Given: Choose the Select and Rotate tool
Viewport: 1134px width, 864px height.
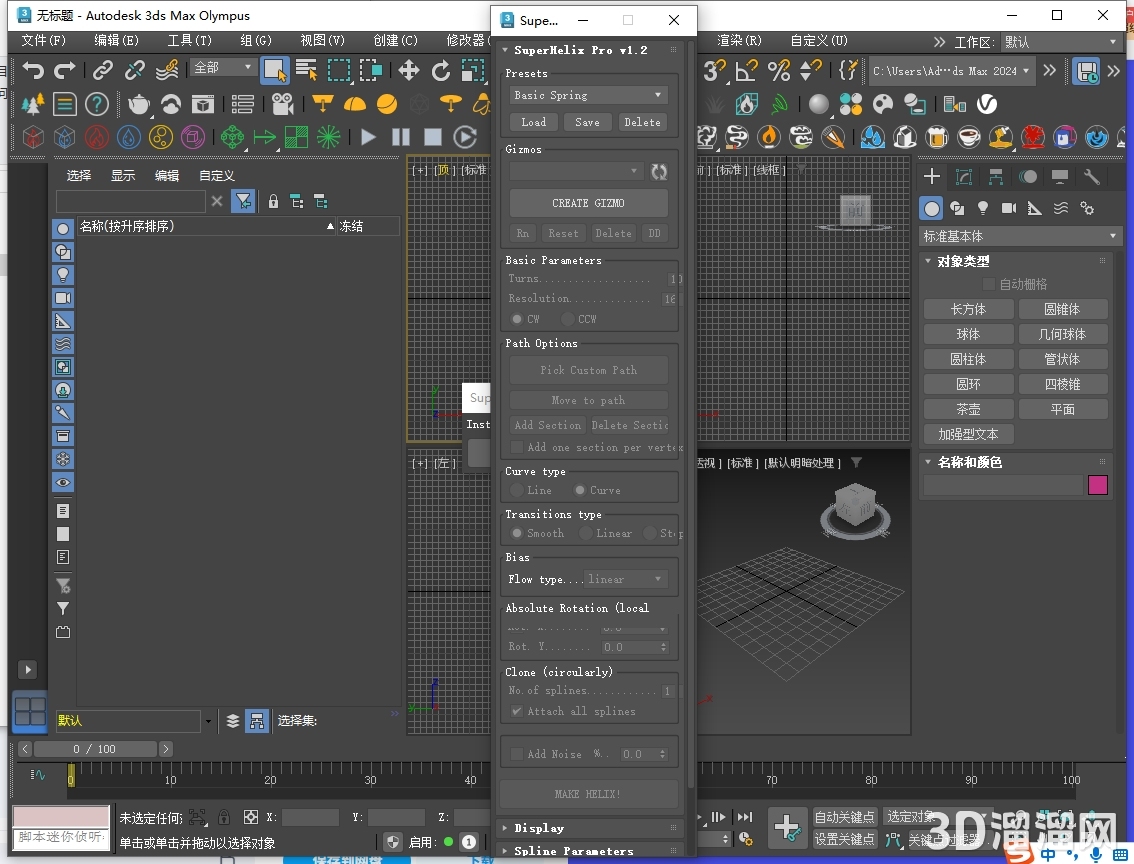Looking at the screenshot, I should (x=440, y=70).
